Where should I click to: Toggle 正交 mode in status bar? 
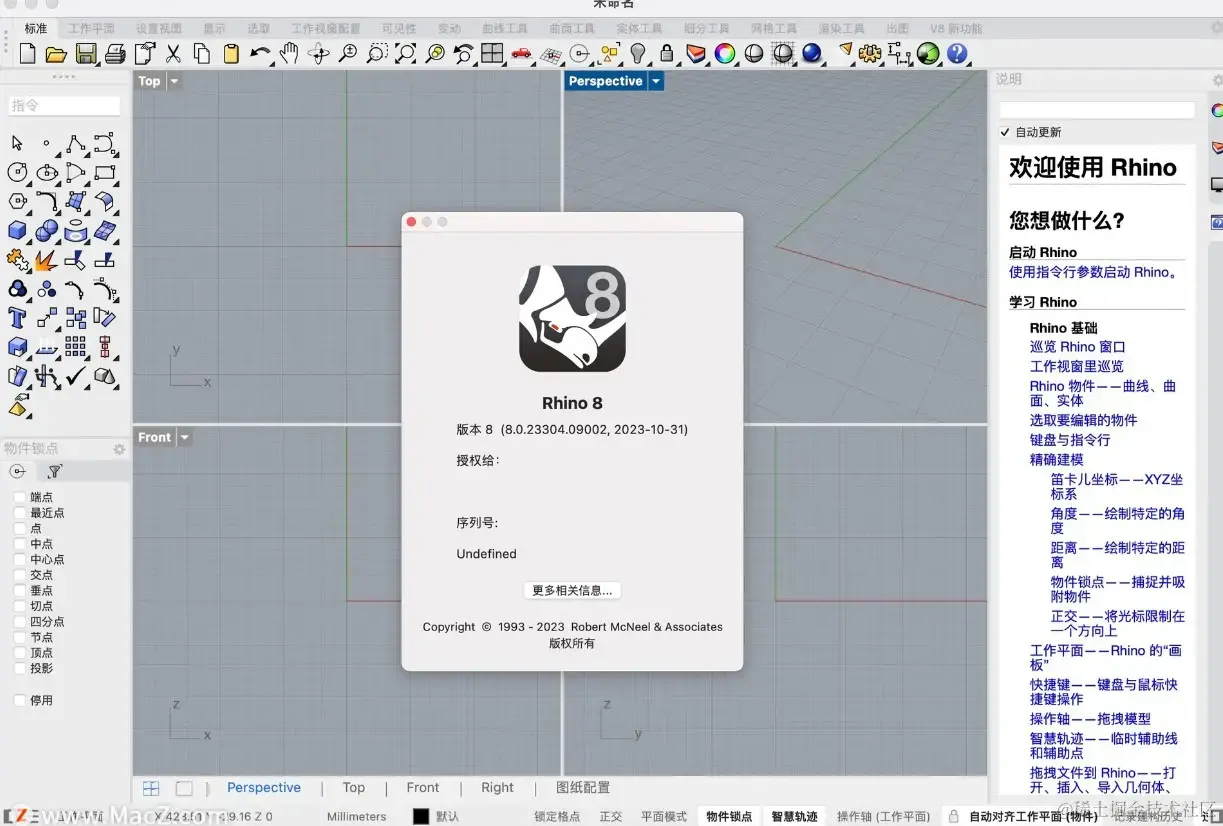point(611,816)
